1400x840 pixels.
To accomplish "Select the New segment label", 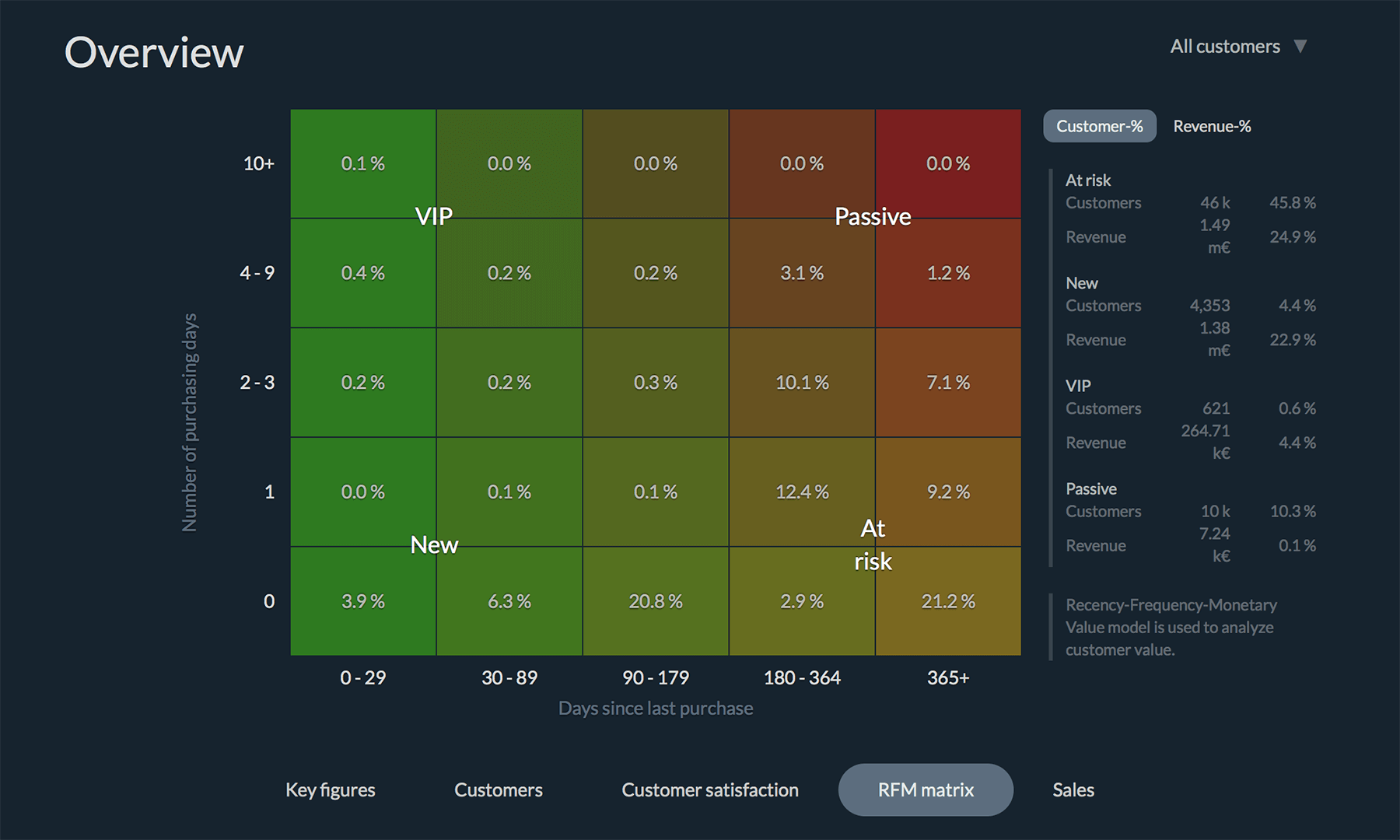I will [x=433, y=544].
